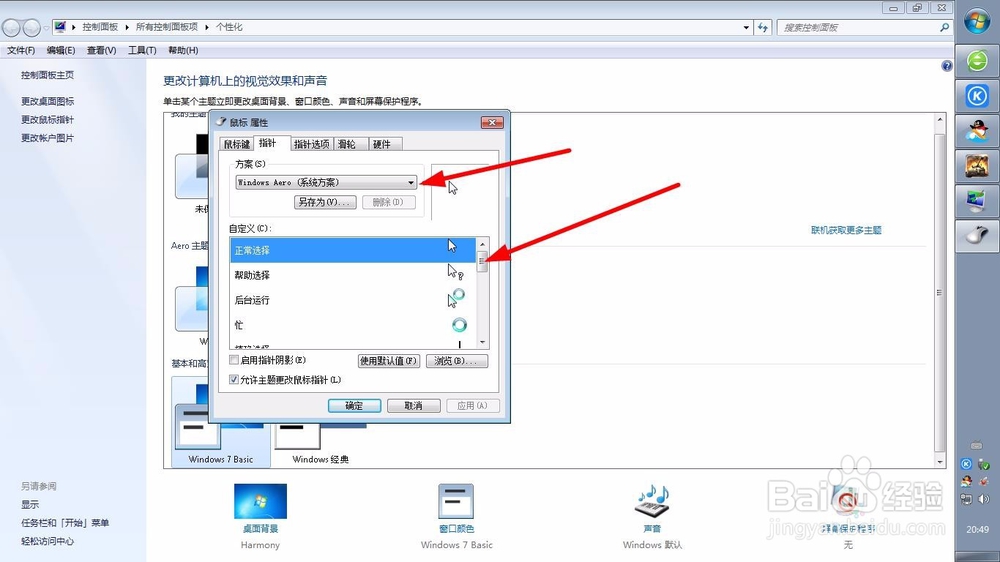Switch to 指针选项 tab
Viewport: 1000px width, 562px height.
(311, 144)
